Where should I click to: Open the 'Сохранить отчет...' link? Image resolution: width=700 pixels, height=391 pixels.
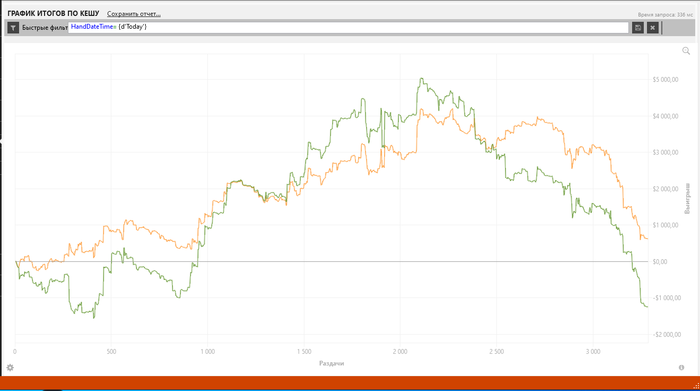[134, 14]
